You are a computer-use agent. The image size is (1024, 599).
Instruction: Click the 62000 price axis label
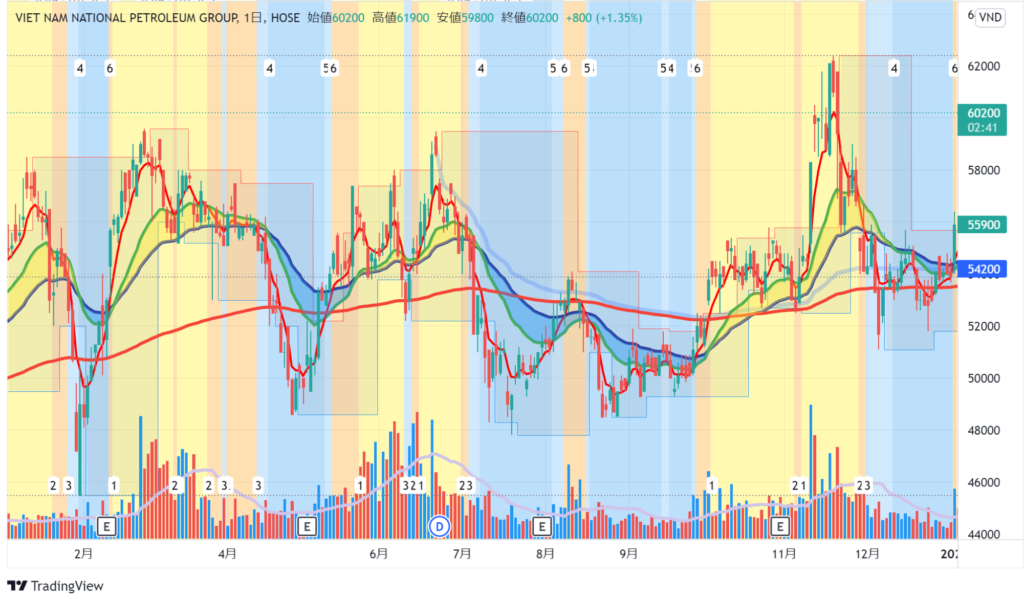[x=984, y=67]
